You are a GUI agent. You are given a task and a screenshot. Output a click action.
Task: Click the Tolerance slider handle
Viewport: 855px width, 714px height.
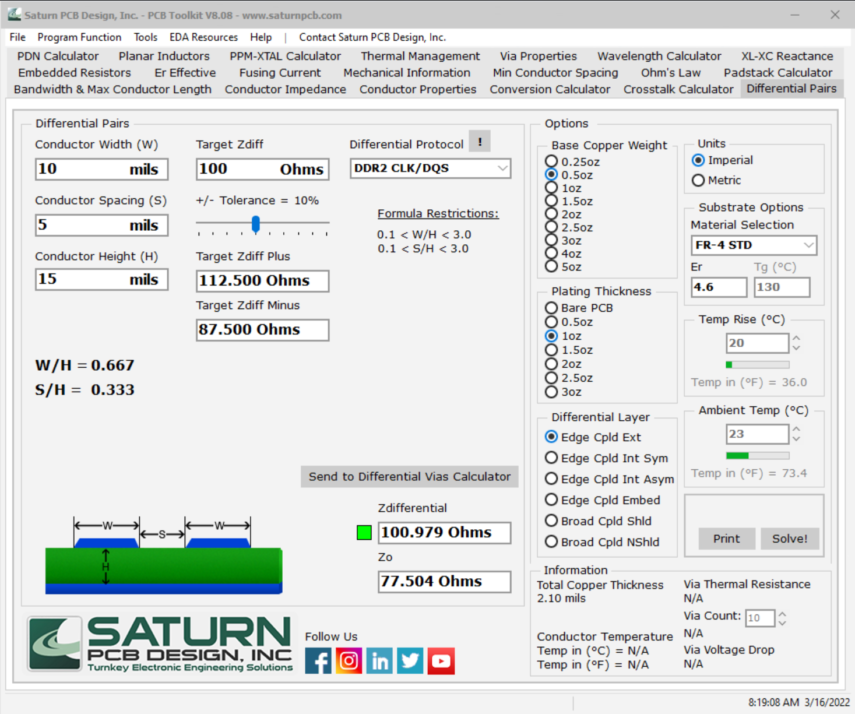(x=256, y=223)
